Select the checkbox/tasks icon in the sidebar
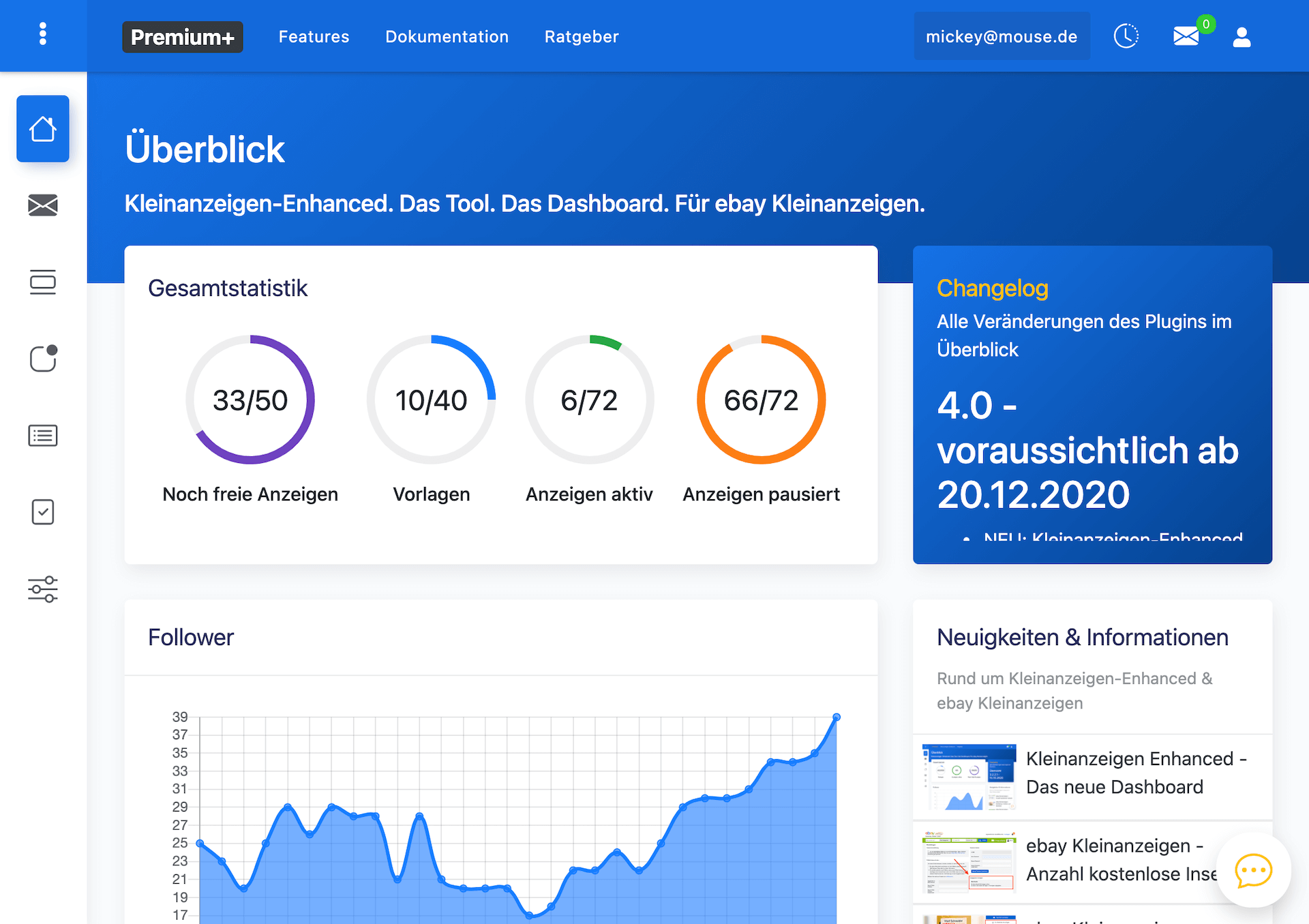 coord(42,512)
